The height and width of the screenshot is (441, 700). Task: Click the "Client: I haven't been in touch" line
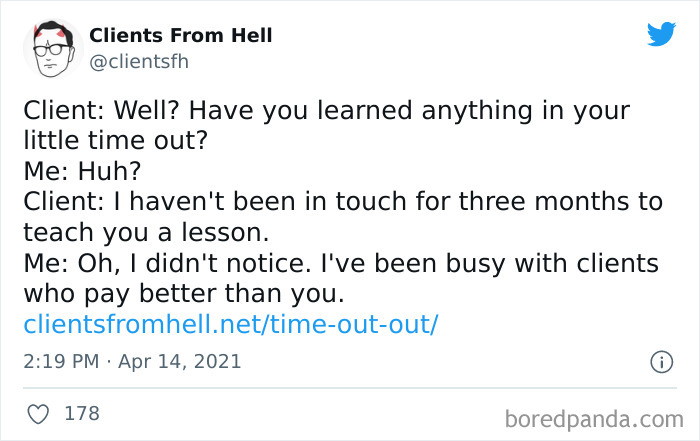click(343, 201)
